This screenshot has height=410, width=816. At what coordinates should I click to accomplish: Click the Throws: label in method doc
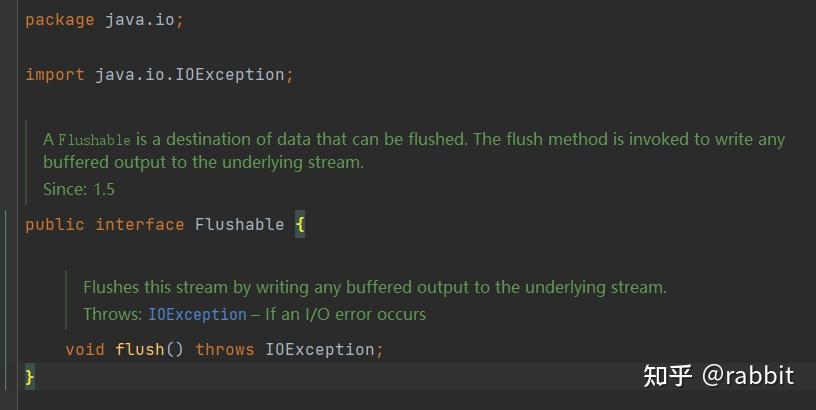pyautogui.click(x=112, y=314)
